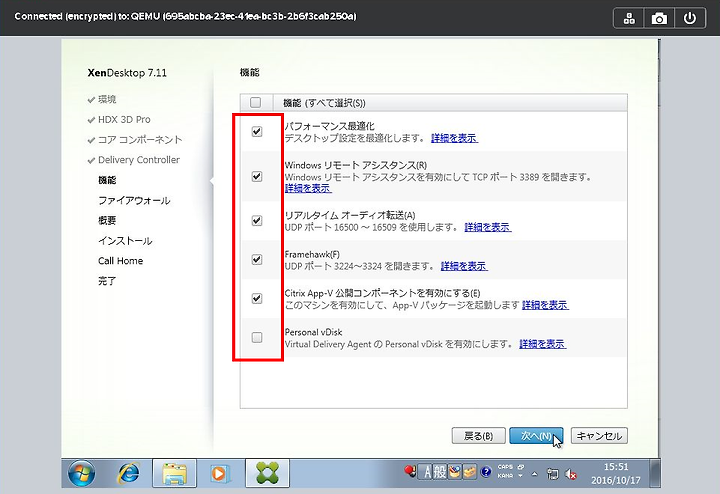The width and height of the screenshot is (720, 494).
Task: Launch Internet Explorer from the taskbar
Action: click(x=129, y=473)
